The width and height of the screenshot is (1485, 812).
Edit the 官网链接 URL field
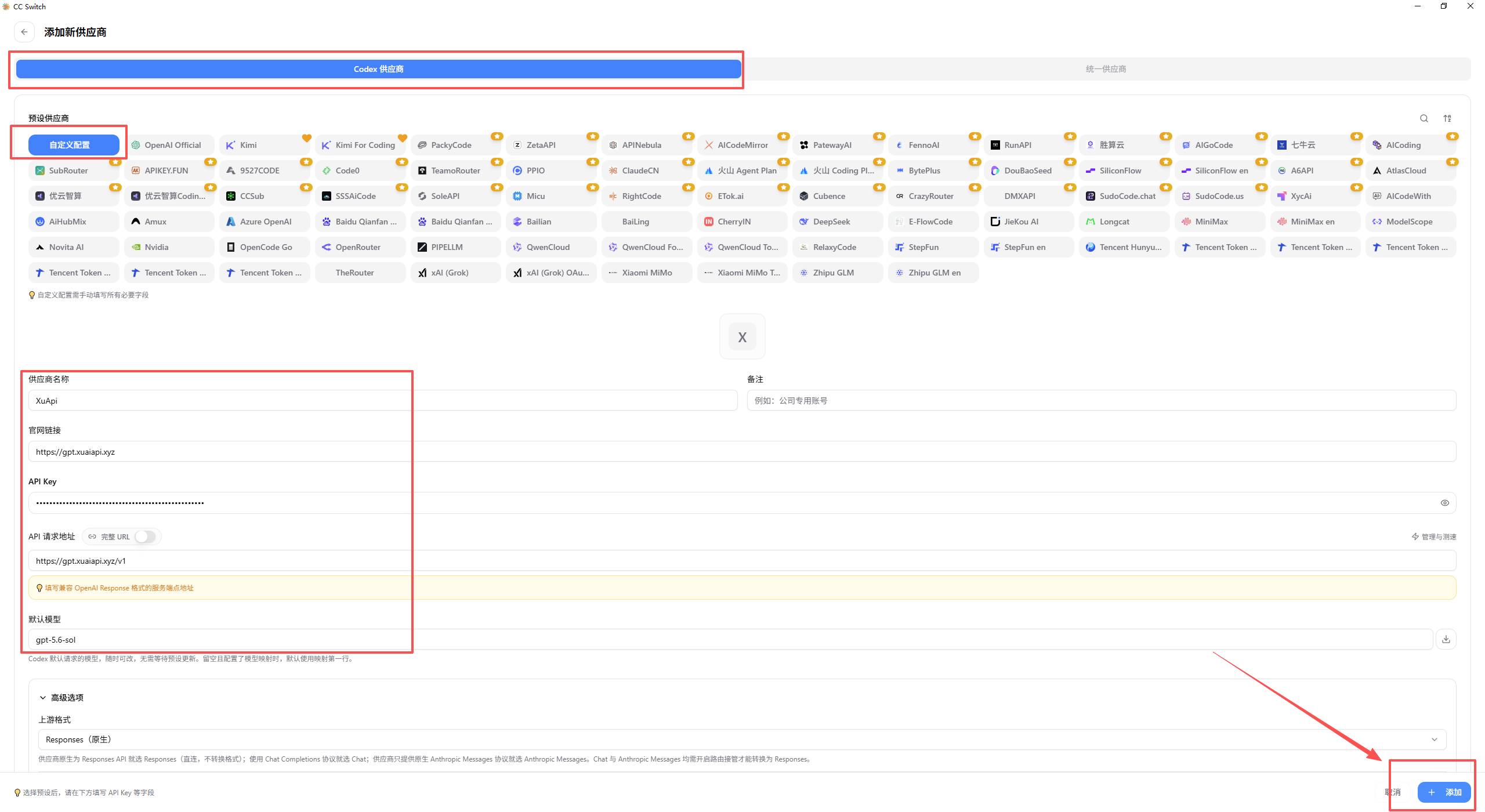coord(742,452)
